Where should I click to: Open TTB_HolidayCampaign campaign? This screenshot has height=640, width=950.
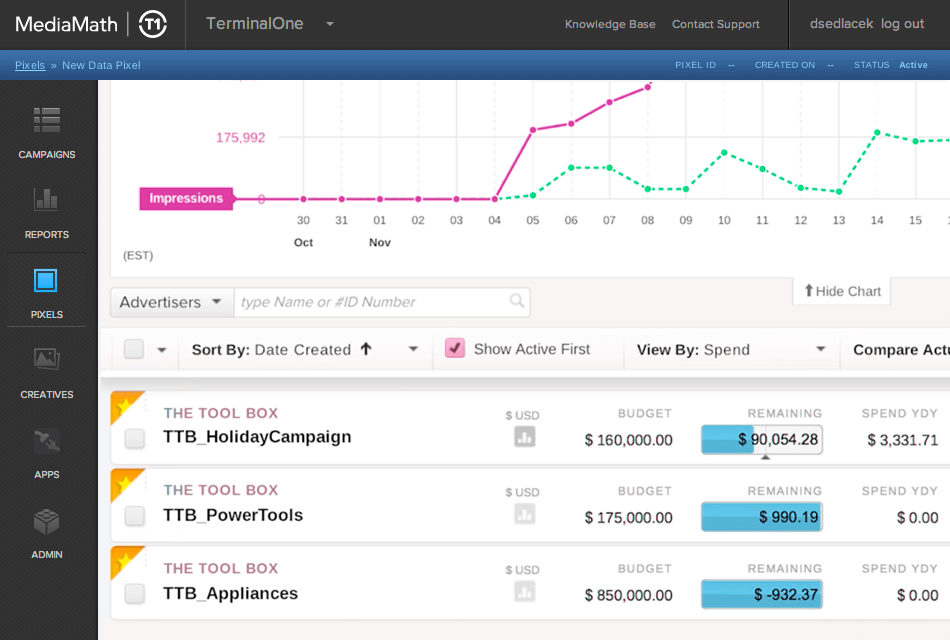coord(257,437)
